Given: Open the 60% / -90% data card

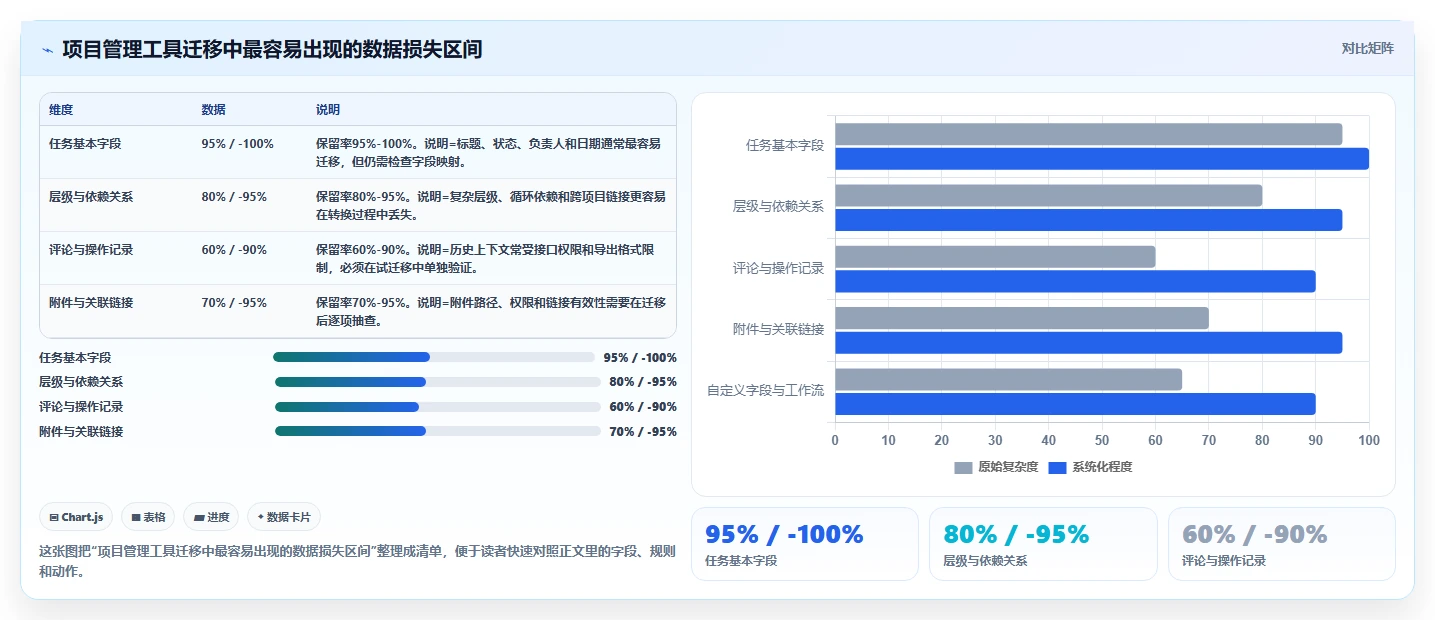Looking at the screenshot, I should pyautogui.click(x=1282, y=544).
